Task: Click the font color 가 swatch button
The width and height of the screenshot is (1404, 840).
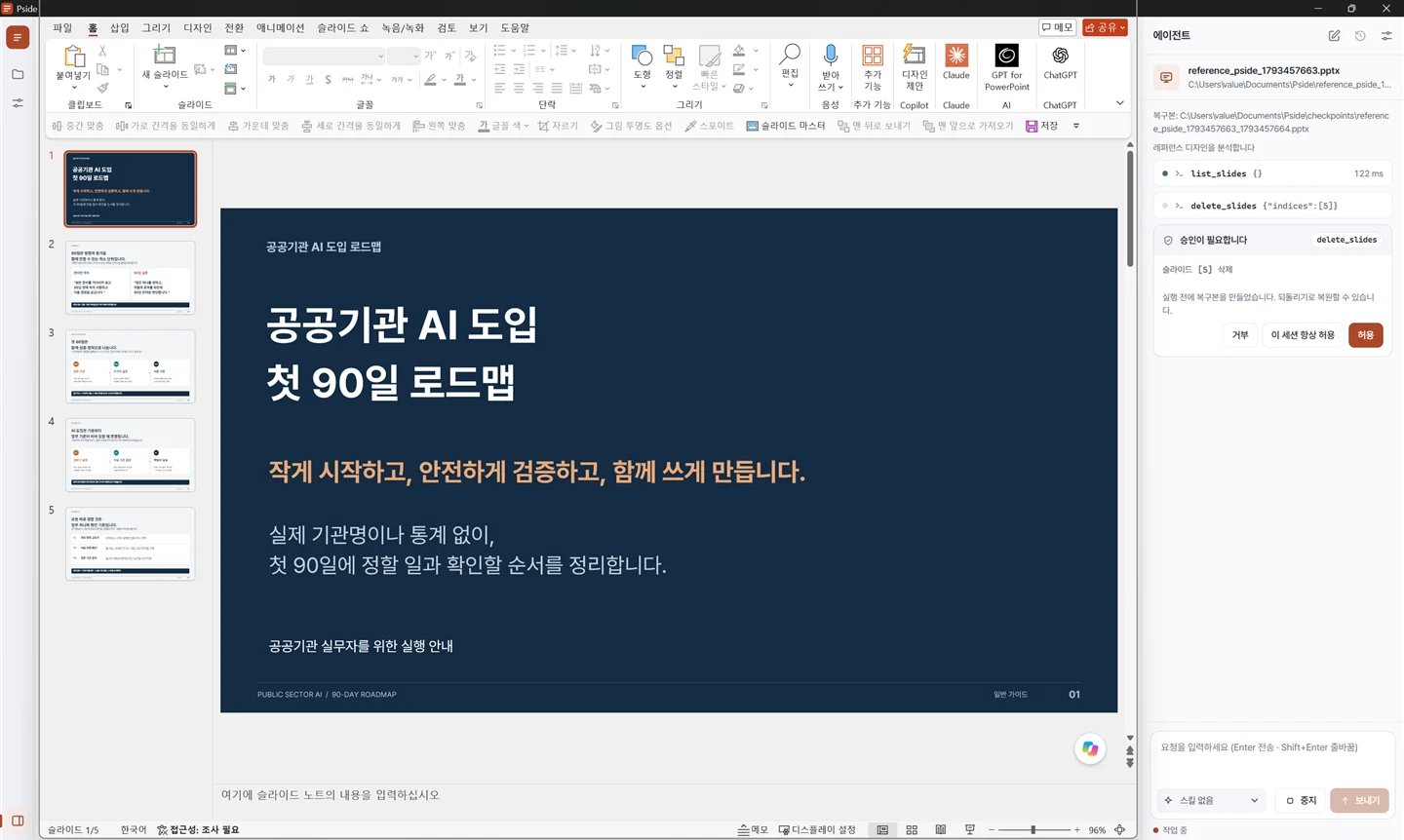Action: pos(459,80)
